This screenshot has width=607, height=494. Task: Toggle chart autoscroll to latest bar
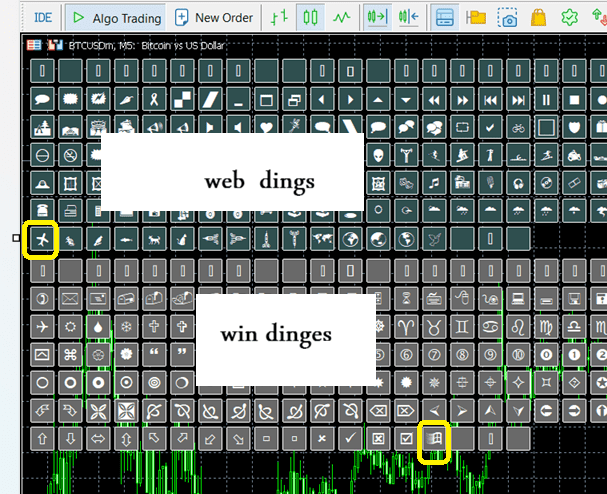377,17
